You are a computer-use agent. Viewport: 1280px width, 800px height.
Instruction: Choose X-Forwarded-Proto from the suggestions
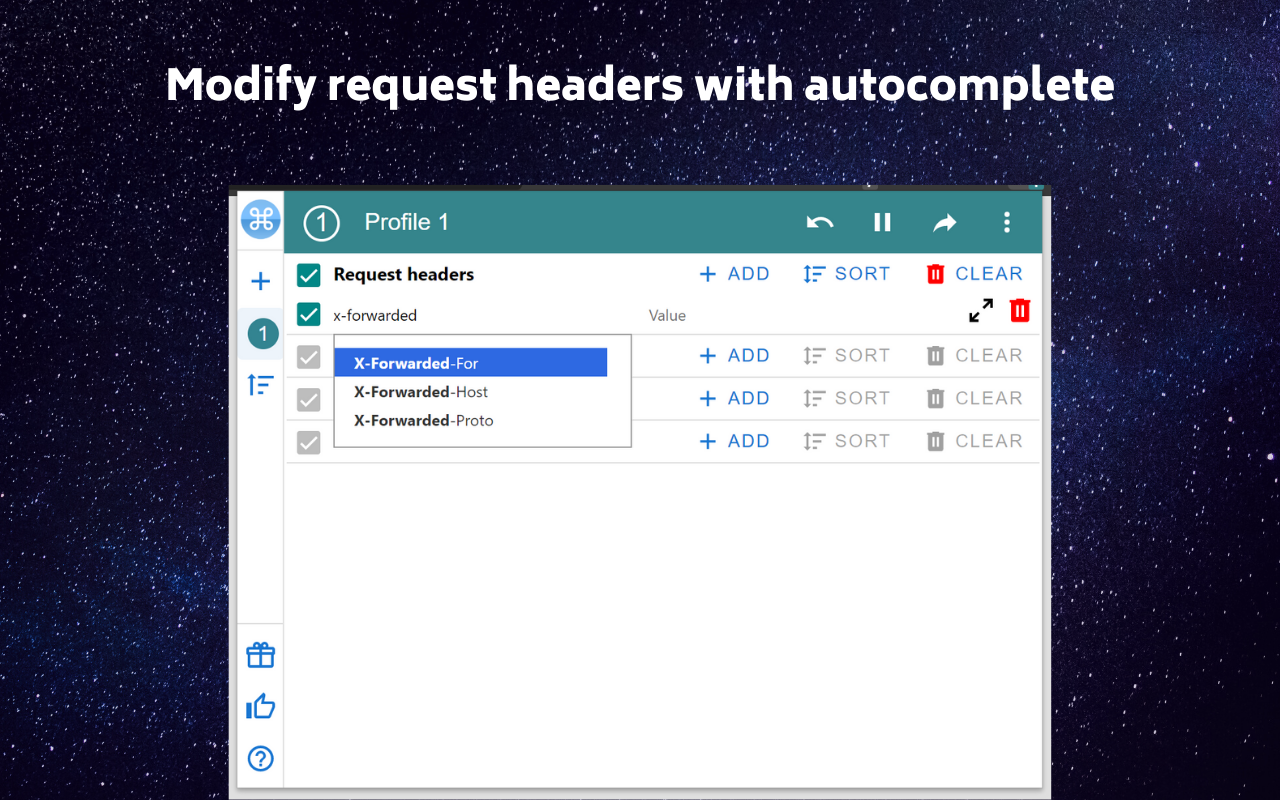tap(423, 420)
